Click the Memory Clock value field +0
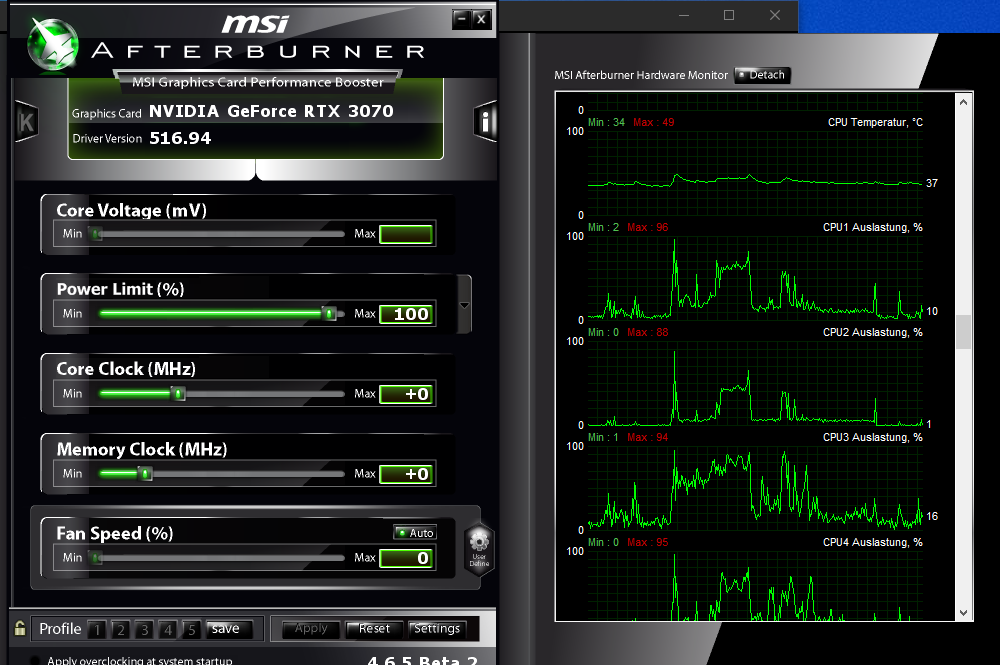Viewport: 1000px width, 665px height. [406, 474]
